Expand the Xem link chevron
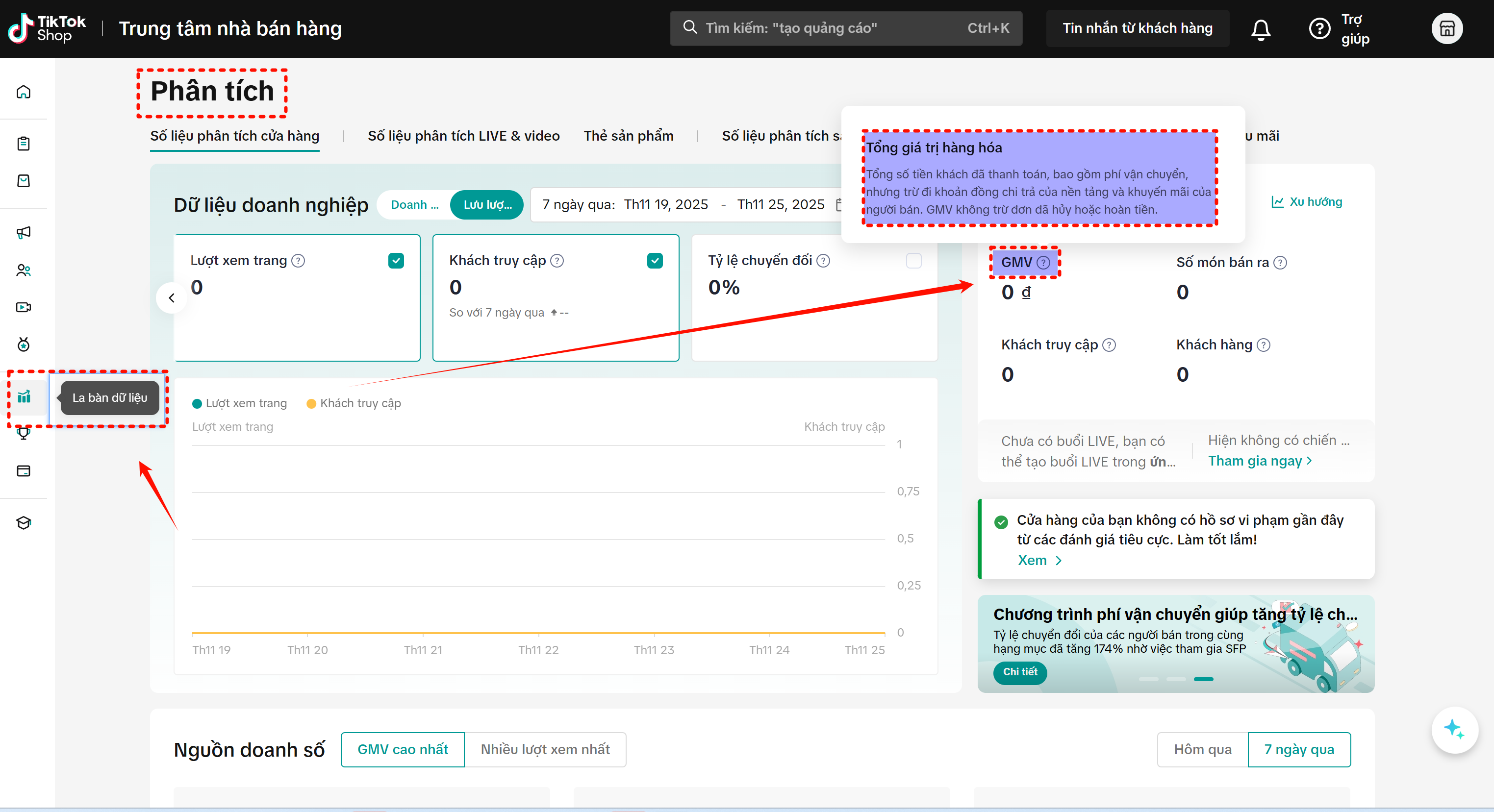This screenshot has height=812, width=1494. pyautogui.click(x=1058, y=561)
